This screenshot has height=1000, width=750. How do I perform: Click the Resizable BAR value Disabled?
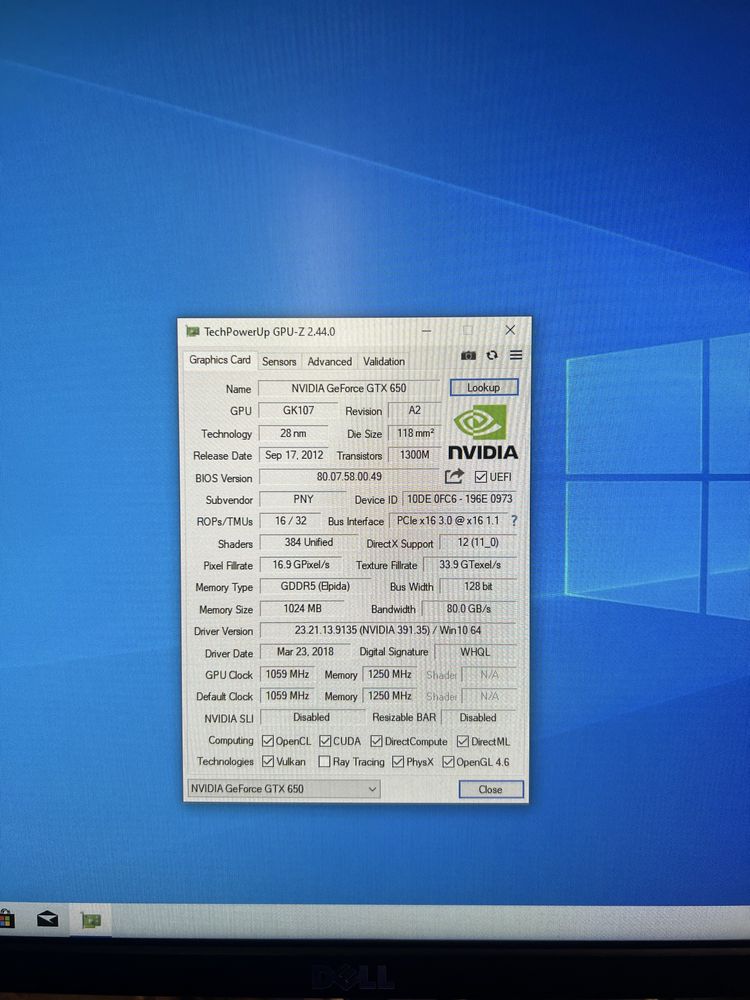478,717
